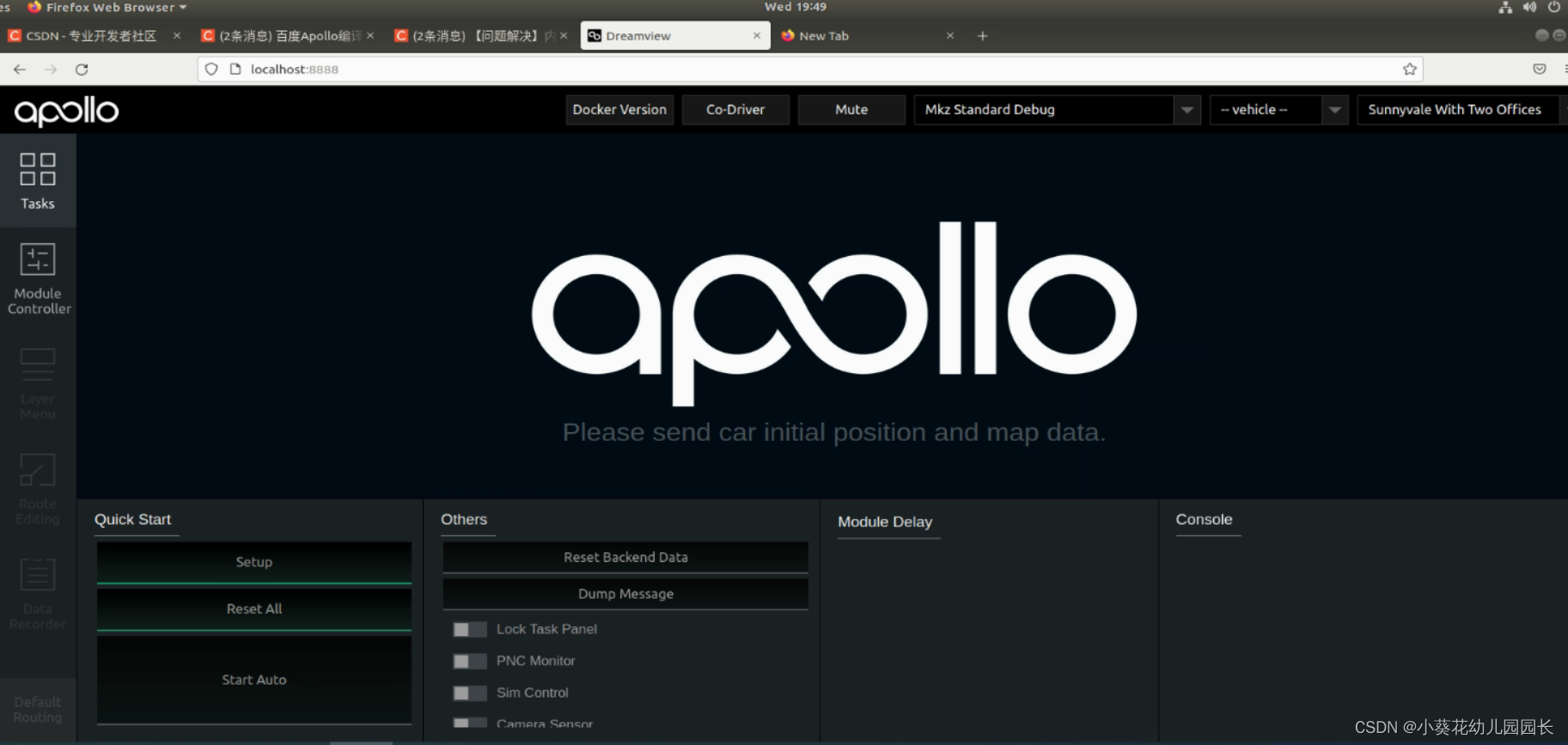Toggle the PNC Monitor switch
This screenshot has height=745, width=1568.
coord(469,662)
